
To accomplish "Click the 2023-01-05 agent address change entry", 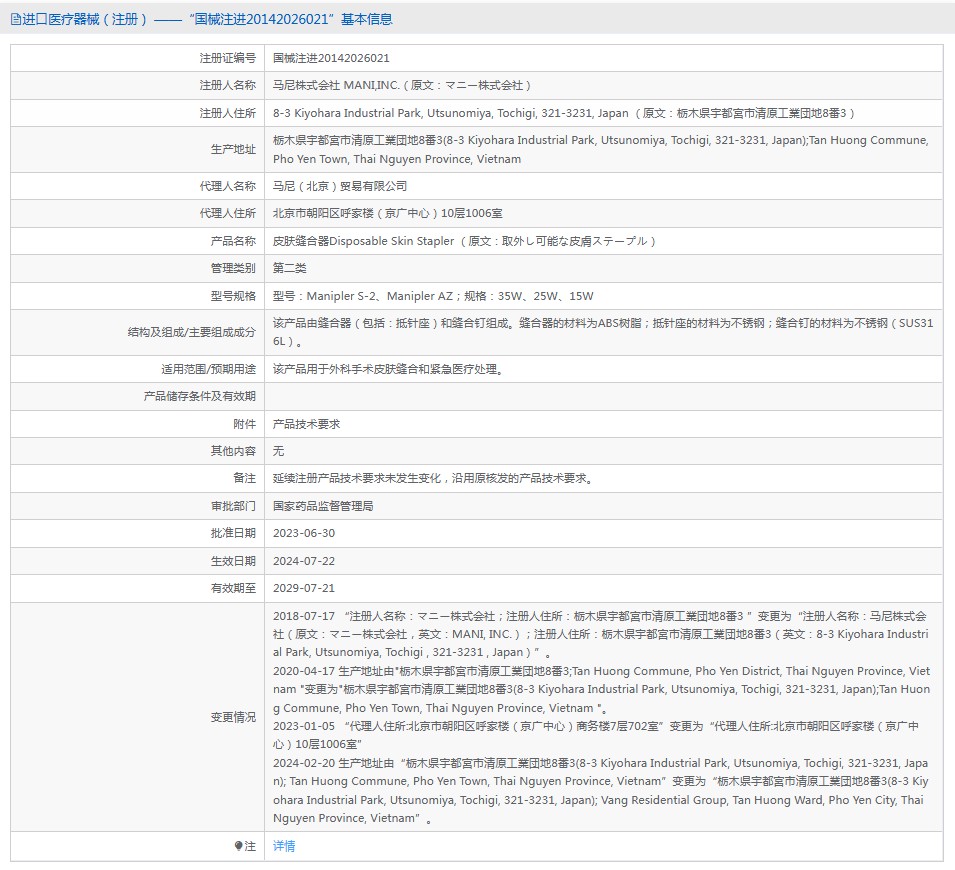I will pos(596,735).
